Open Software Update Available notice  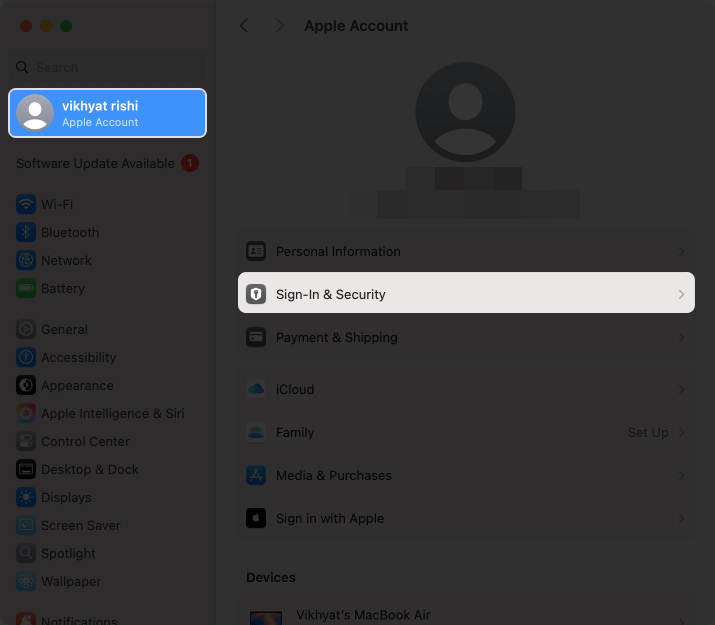95,163
